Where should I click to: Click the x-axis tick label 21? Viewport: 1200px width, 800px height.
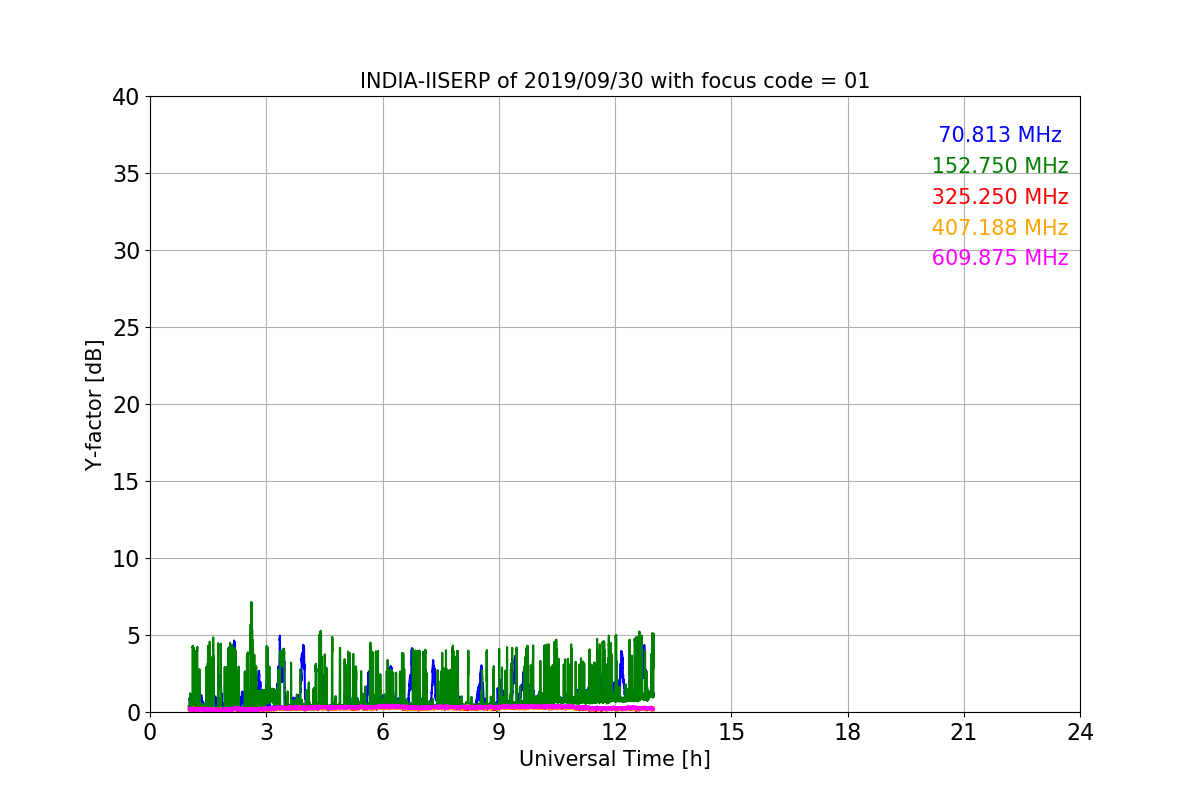coord(964,733)
